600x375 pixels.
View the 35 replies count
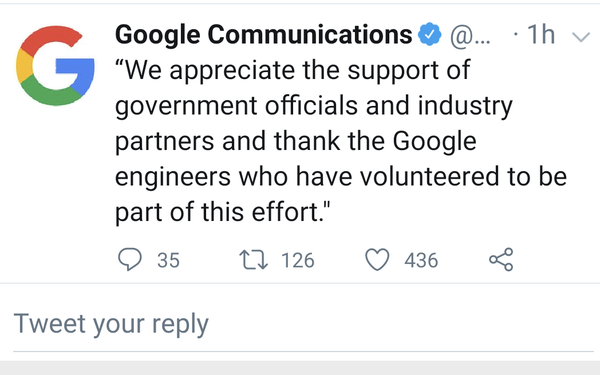pos(168,260)
